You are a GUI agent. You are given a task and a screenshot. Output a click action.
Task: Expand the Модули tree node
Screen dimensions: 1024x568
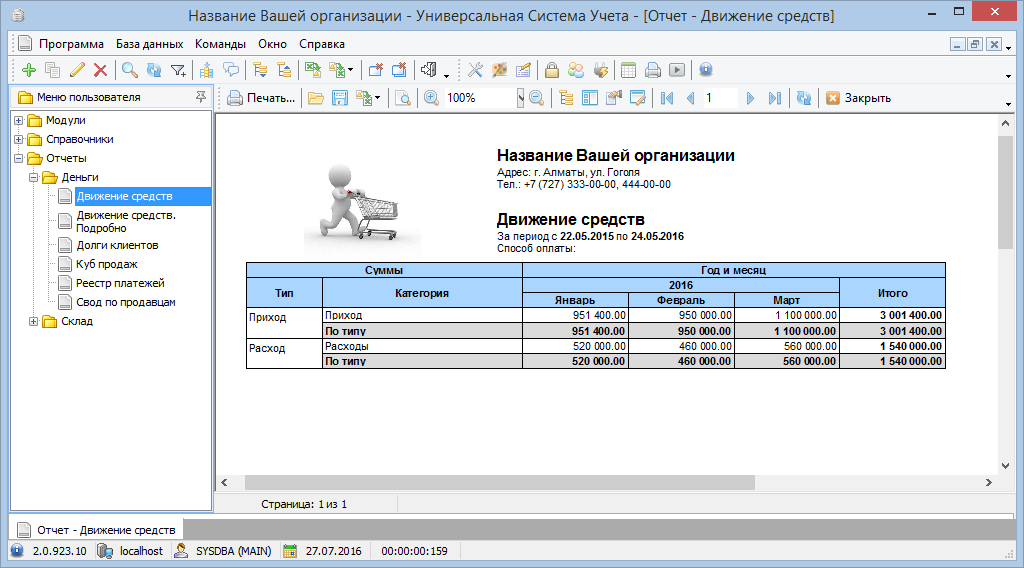pos(19,121)
